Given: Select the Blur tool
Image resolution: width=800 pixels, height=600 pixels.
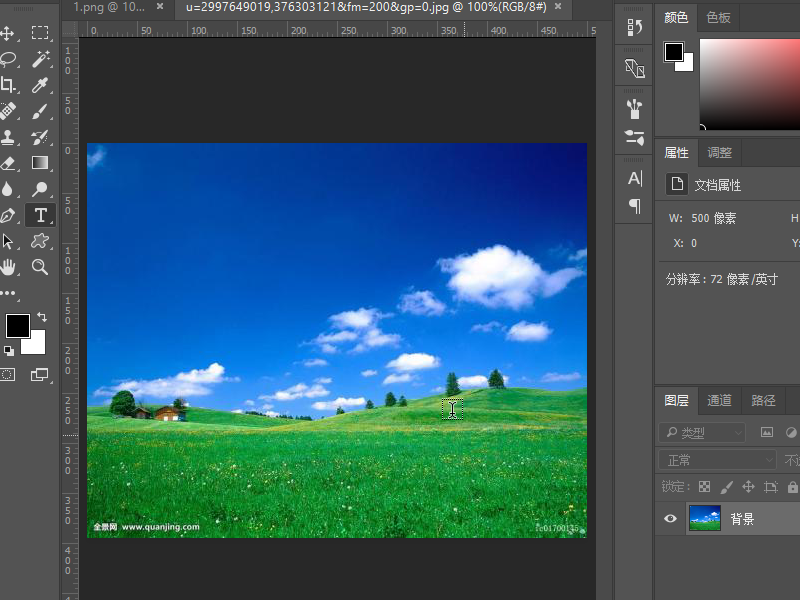Looking at the screenshot, I should [7, 189].
